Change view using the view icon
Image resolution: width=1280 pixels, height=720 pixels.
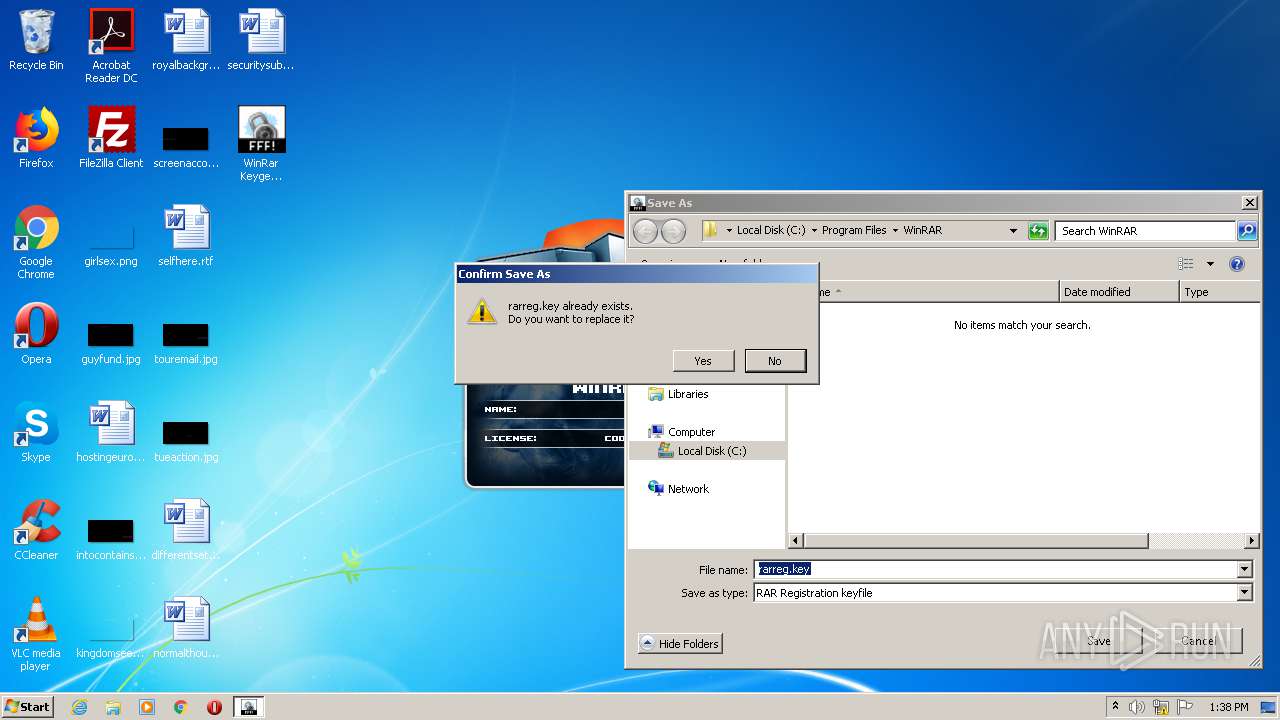(x=1186, y=264)
